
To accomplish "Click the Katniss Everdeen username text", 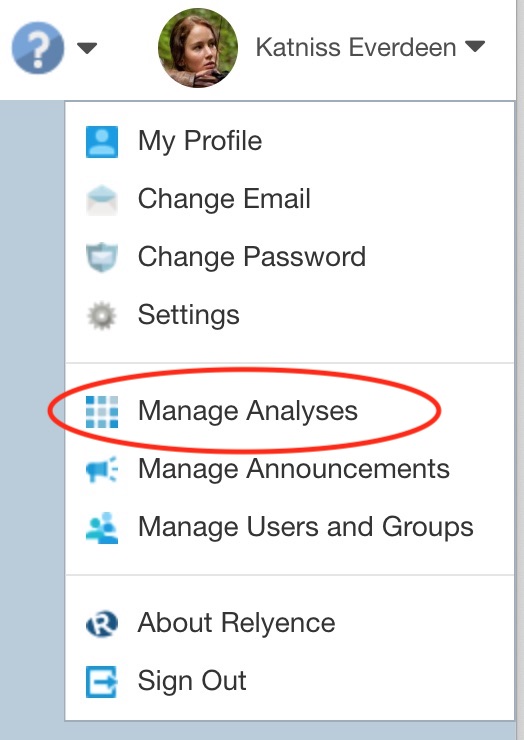I will (x=356, y=48).
